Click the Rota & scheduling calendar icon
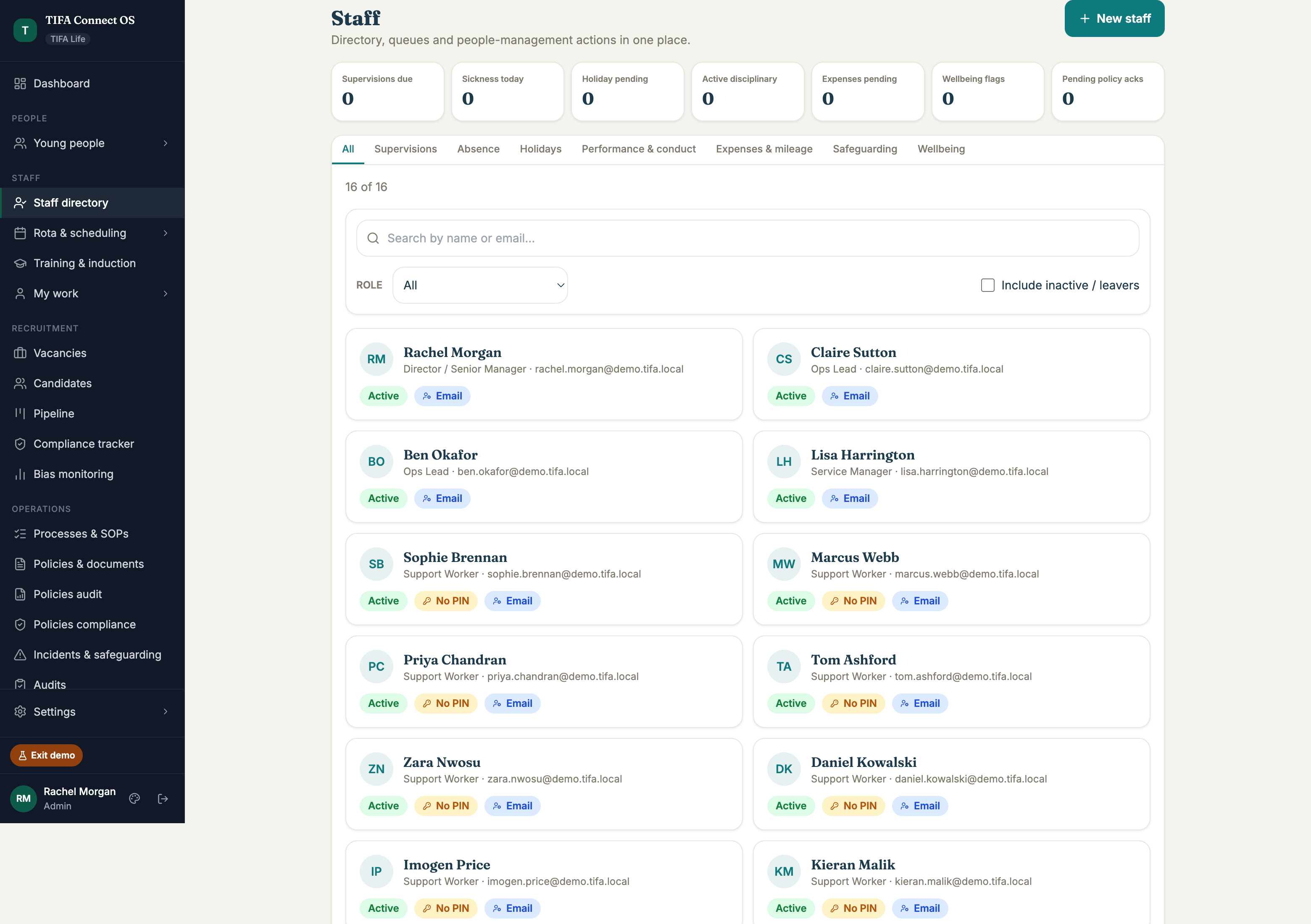This screenshot has height=924, width=1311. point(20,233)
